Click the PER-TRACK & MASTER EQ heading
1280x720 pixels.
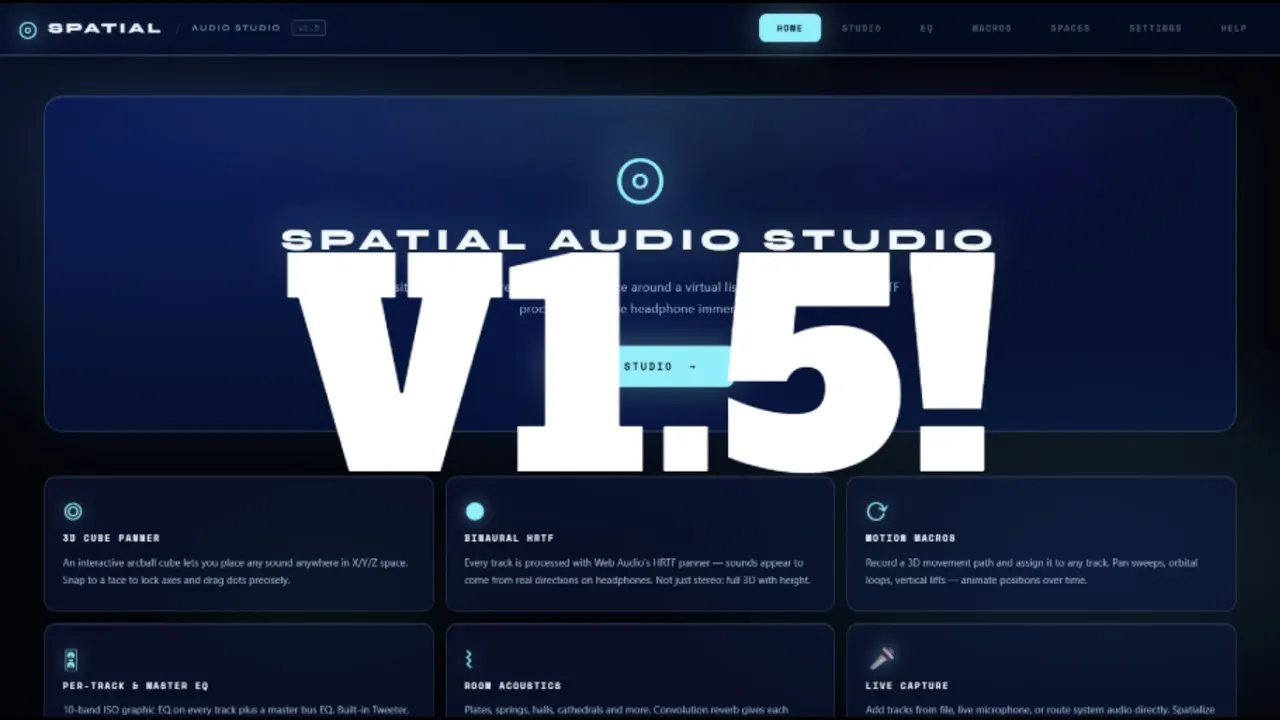tap(135, 686)
